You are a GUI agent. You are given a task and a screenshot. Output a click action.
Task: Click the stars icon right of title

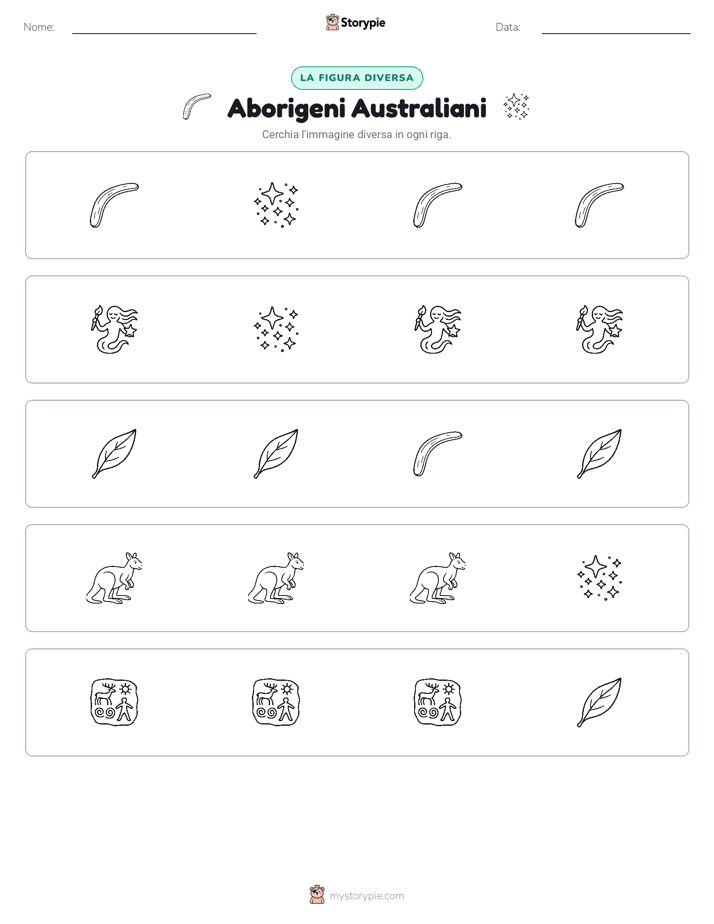[516, 107]
